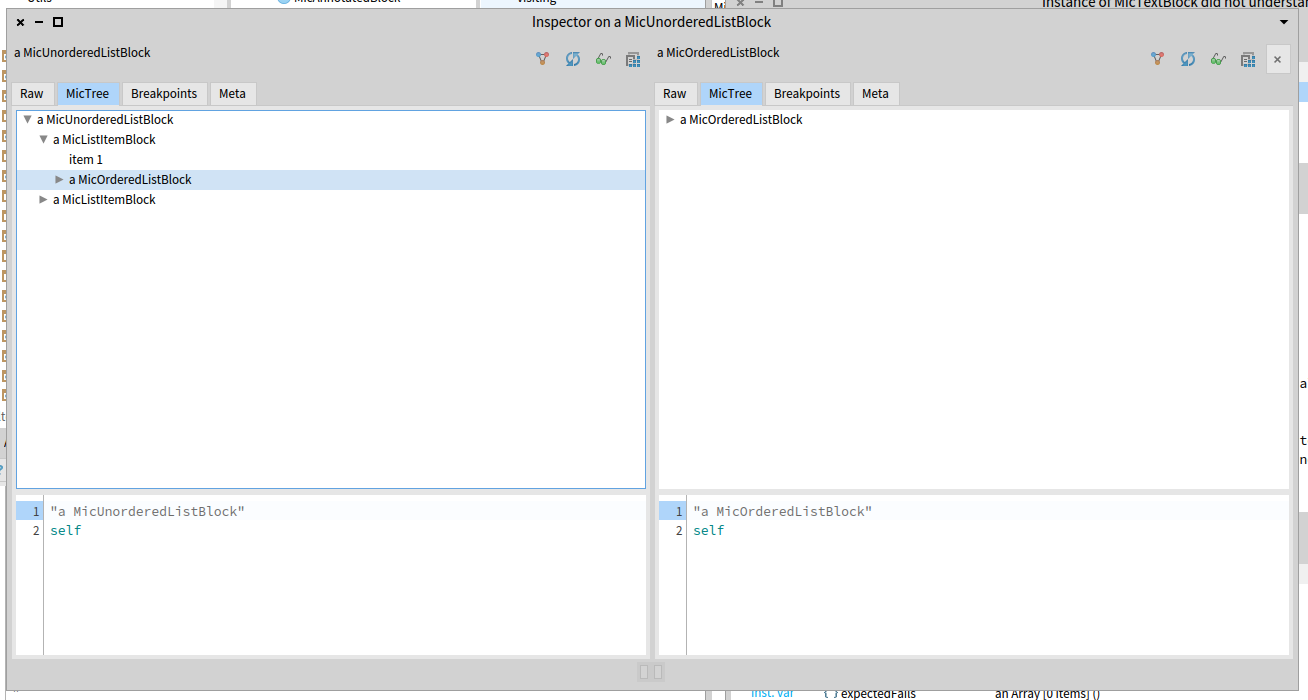Expand the nested MicOrderedListBlock node in left tree
The image size is (1308, 700).
pos(59,179)
